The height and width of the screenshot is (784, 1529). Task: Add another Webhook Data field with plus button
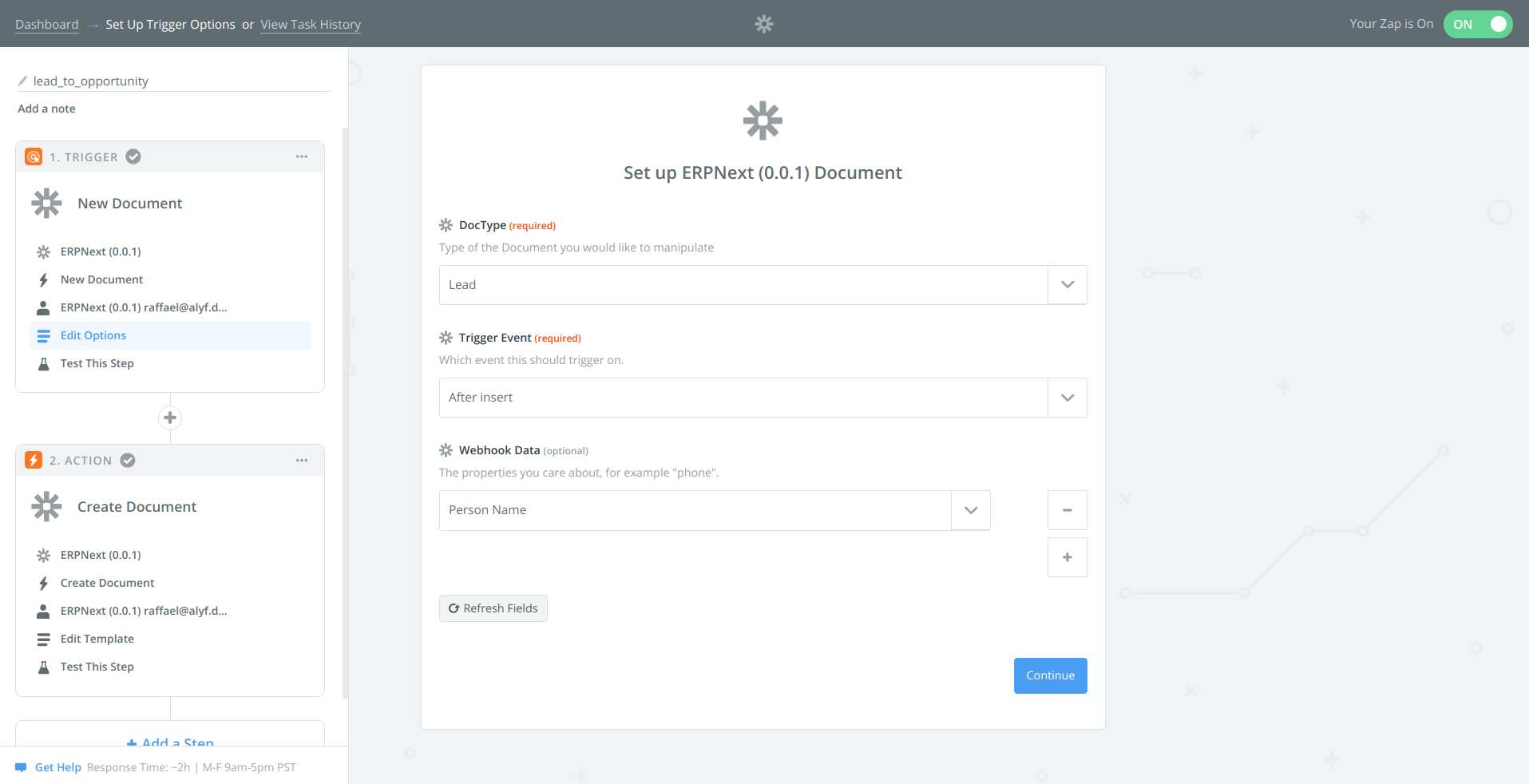[1068, 557]
